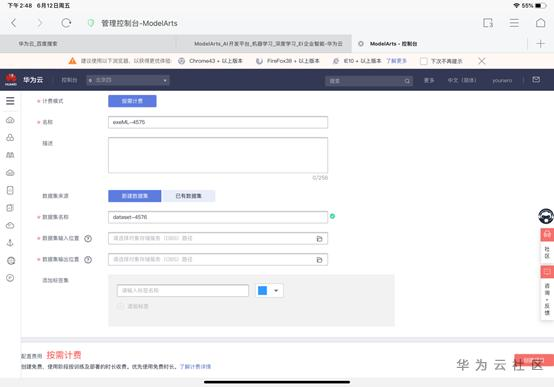Tap the address bar 管理控制台-ModelArts
Image resolution: width=554 pixels, height=387 pixels.
coord(139,23)
